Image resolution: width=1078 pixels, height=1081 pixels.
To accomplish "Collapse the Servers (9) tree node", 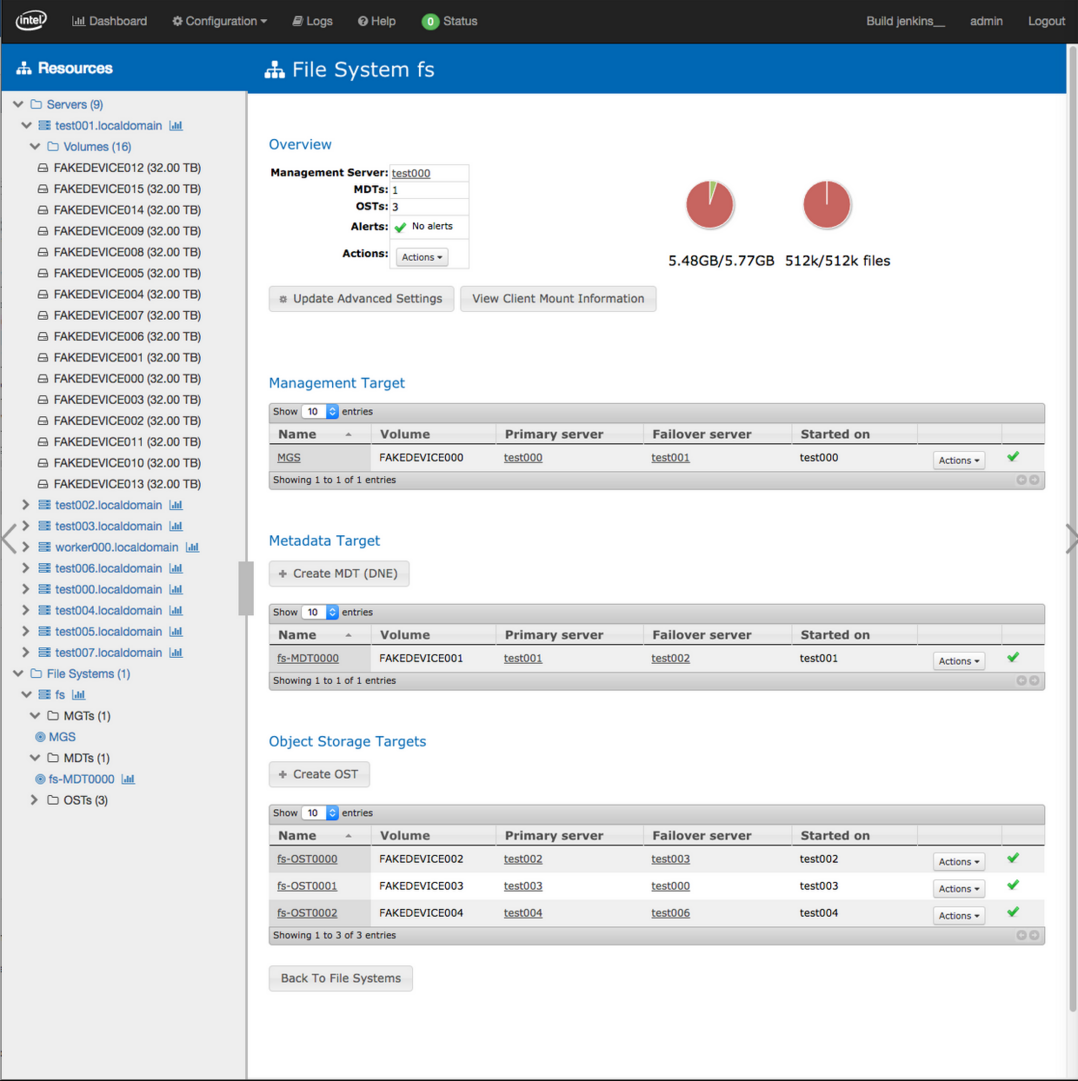I will pos(18,104).
